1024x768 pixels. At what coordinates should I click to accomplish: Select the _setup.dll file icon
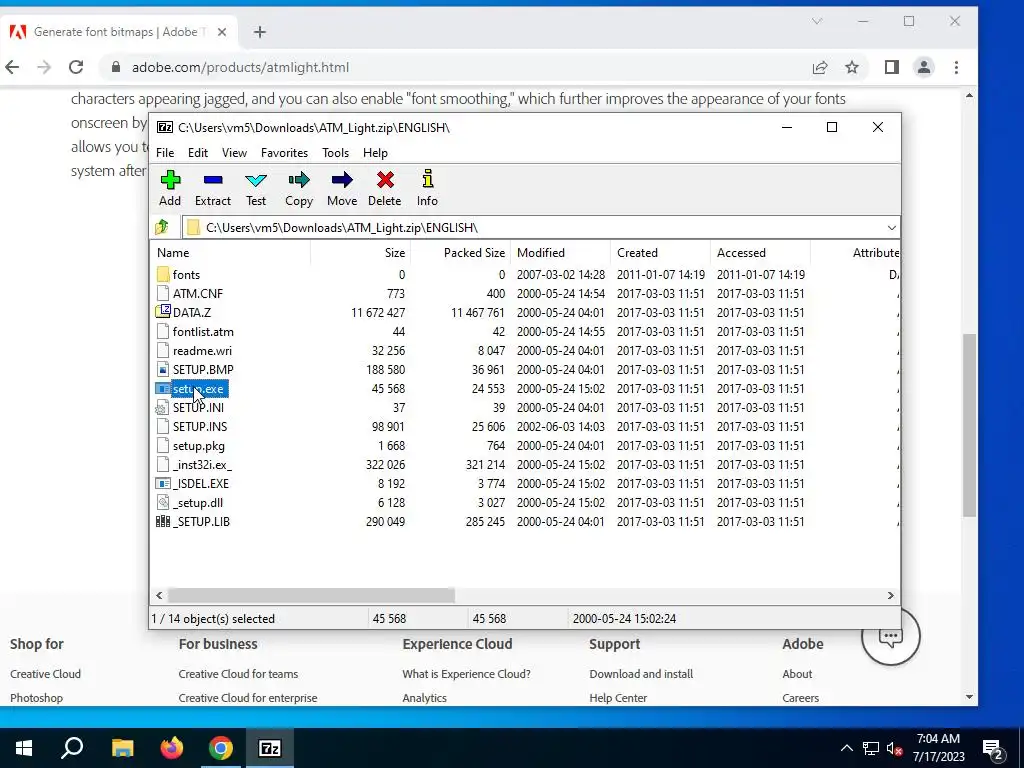click(x=163, y=503)
